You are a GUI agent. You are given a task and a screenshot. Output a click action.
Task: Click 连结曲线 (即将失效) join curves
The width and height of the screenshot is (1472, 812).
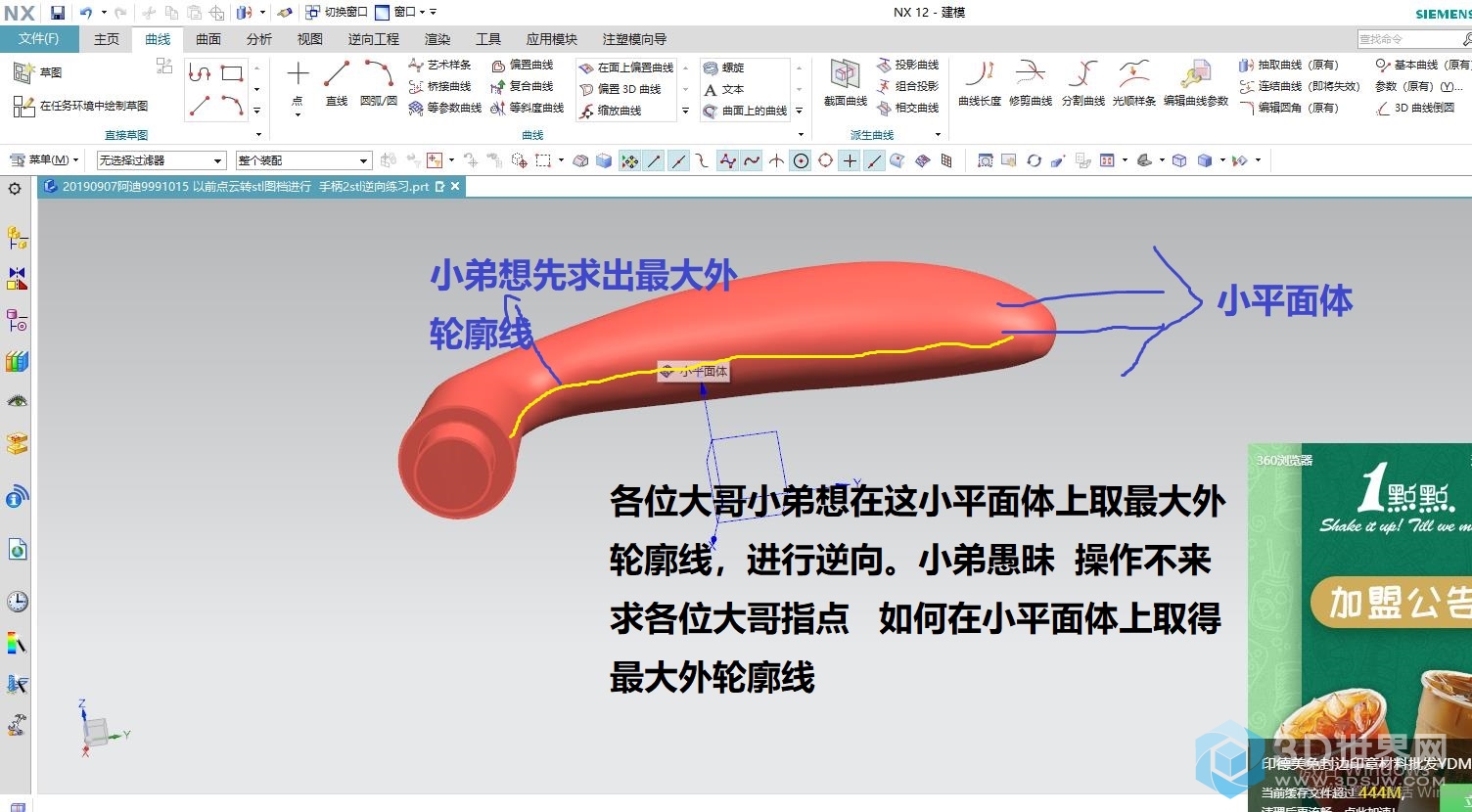1300,86
